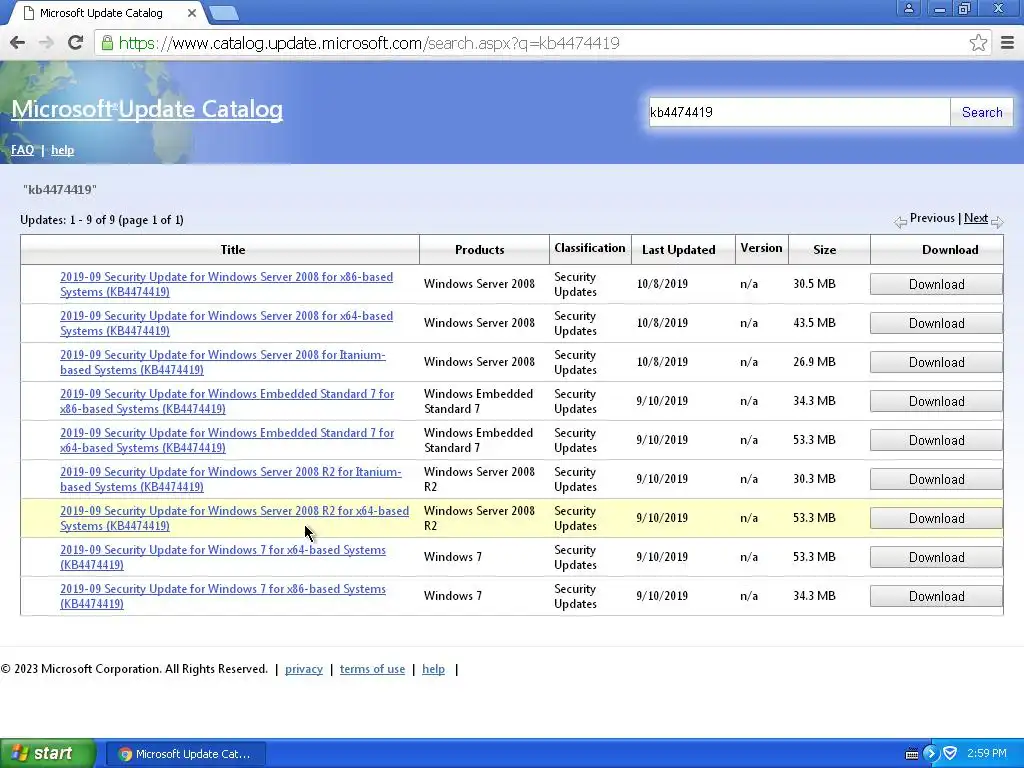
Task: Click the blue arrow tray icon
Action: (930, 754)
